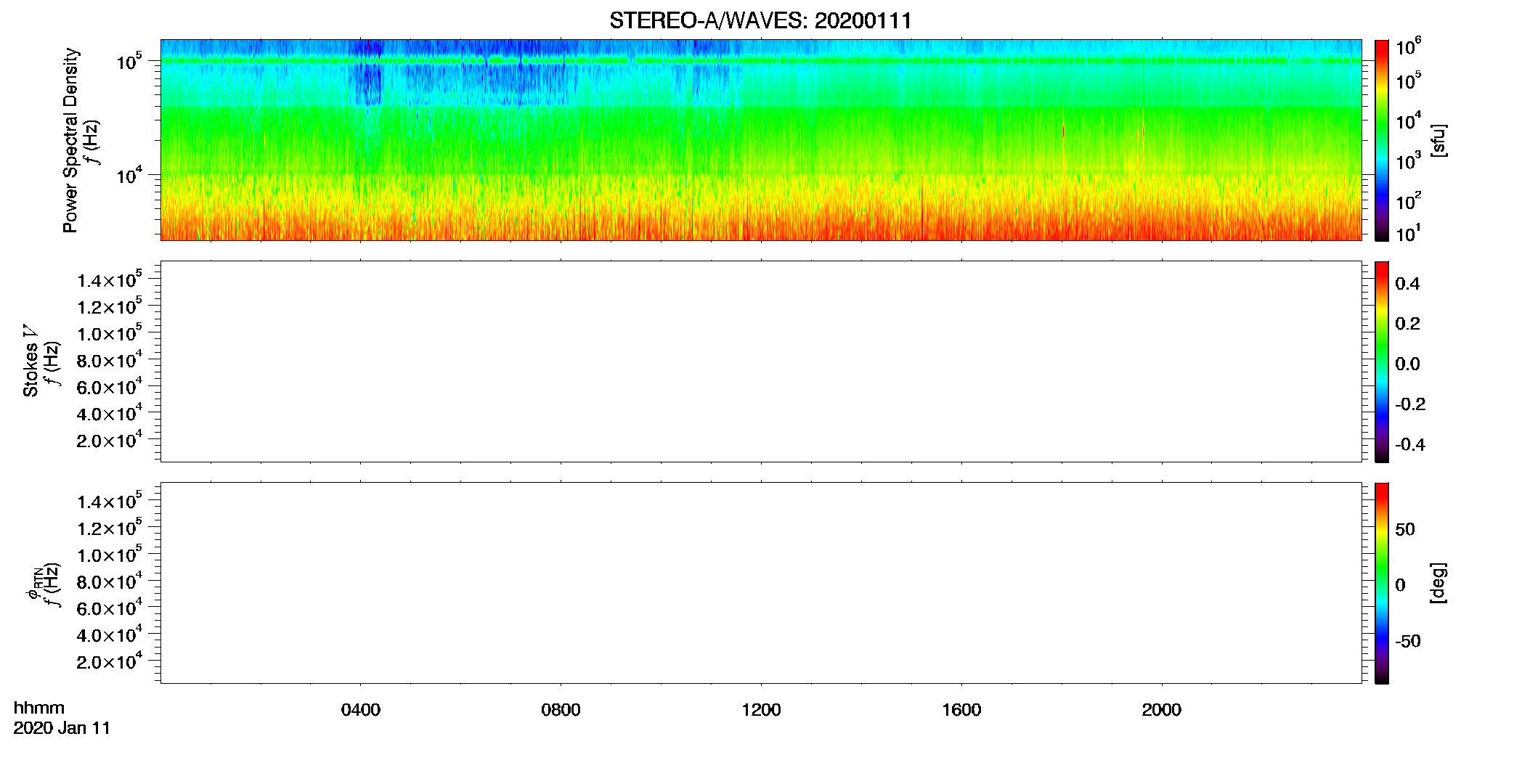Viewport: 1522px width, 784px height.
Task: Click the empty Stokes V plot panel
Action: pyautogui.click(x=761, y=362)
